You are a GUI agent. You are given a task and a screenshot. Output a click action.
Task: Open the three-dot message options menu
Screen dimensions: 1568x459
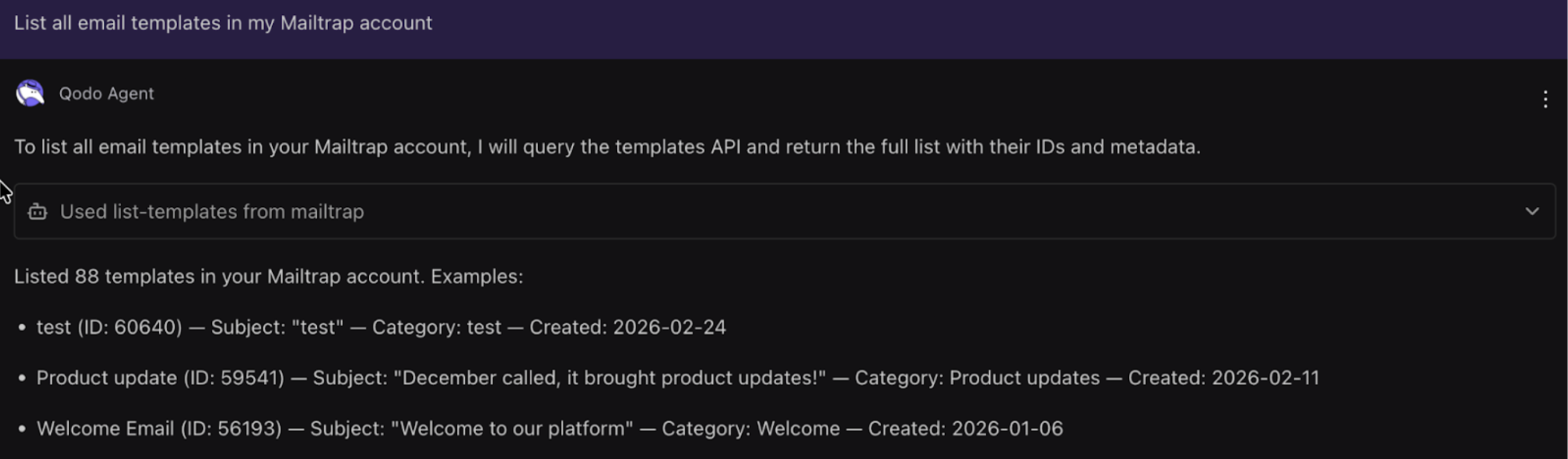tap(1545, 99)
